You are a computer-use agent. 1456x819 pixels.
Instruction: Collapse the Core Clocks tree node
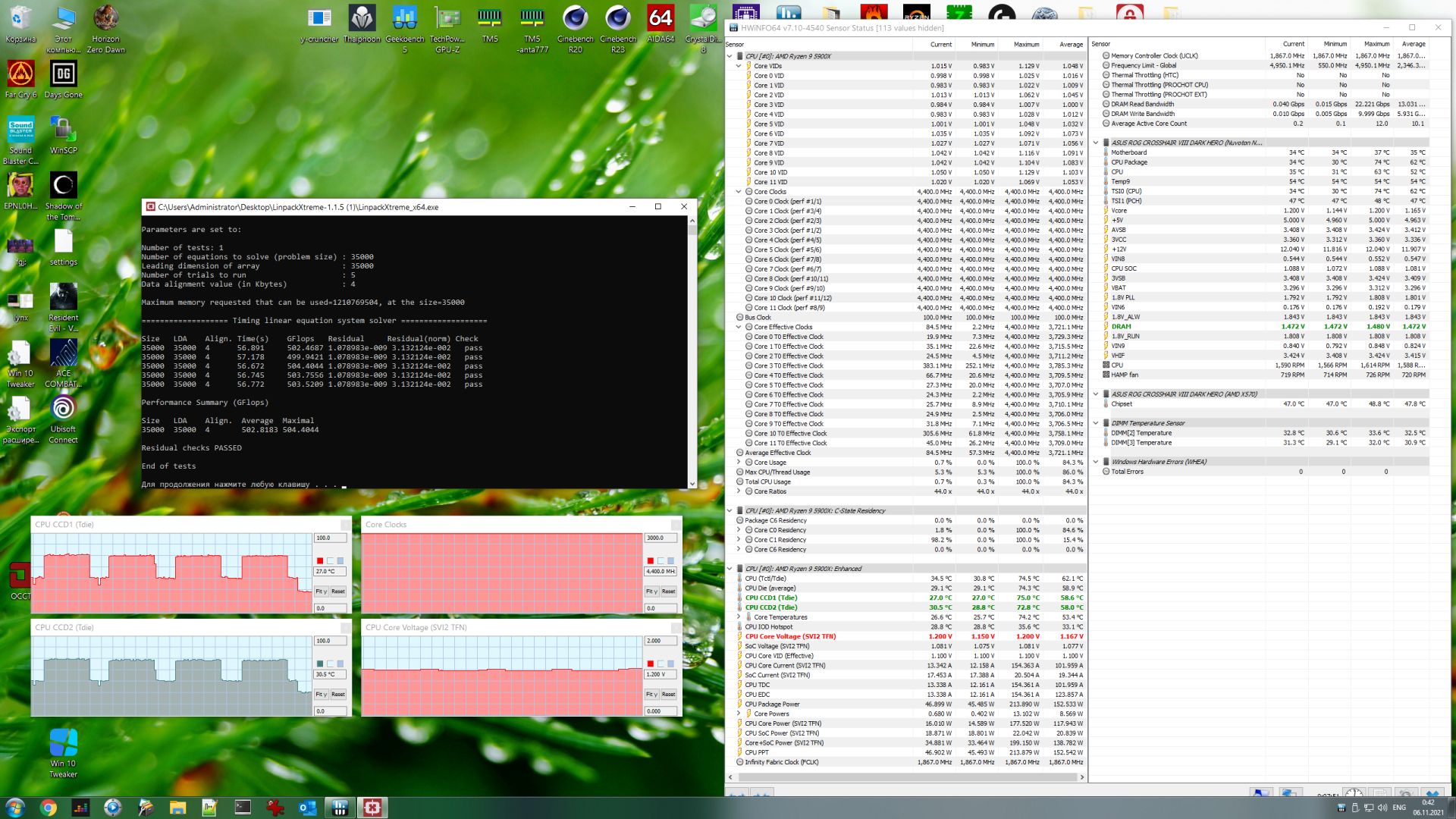(739, 192)
